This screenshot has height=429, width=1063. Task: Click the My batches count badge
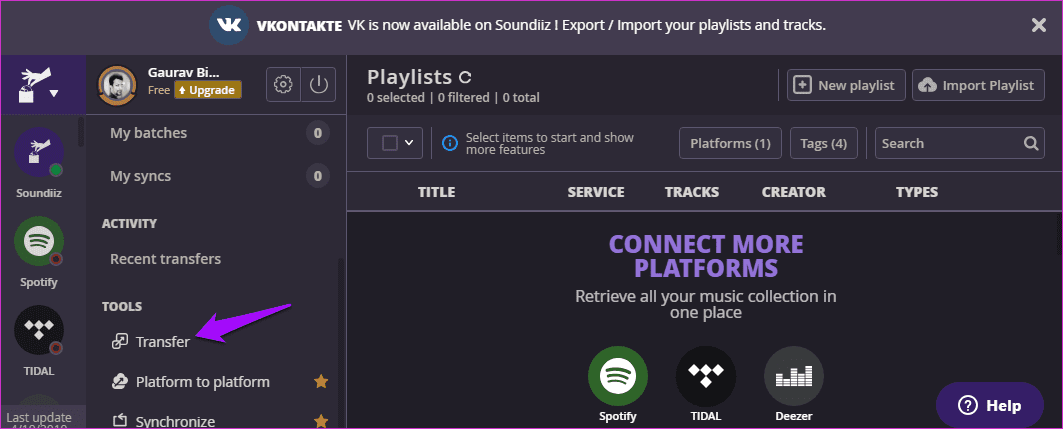coord(317,133)
